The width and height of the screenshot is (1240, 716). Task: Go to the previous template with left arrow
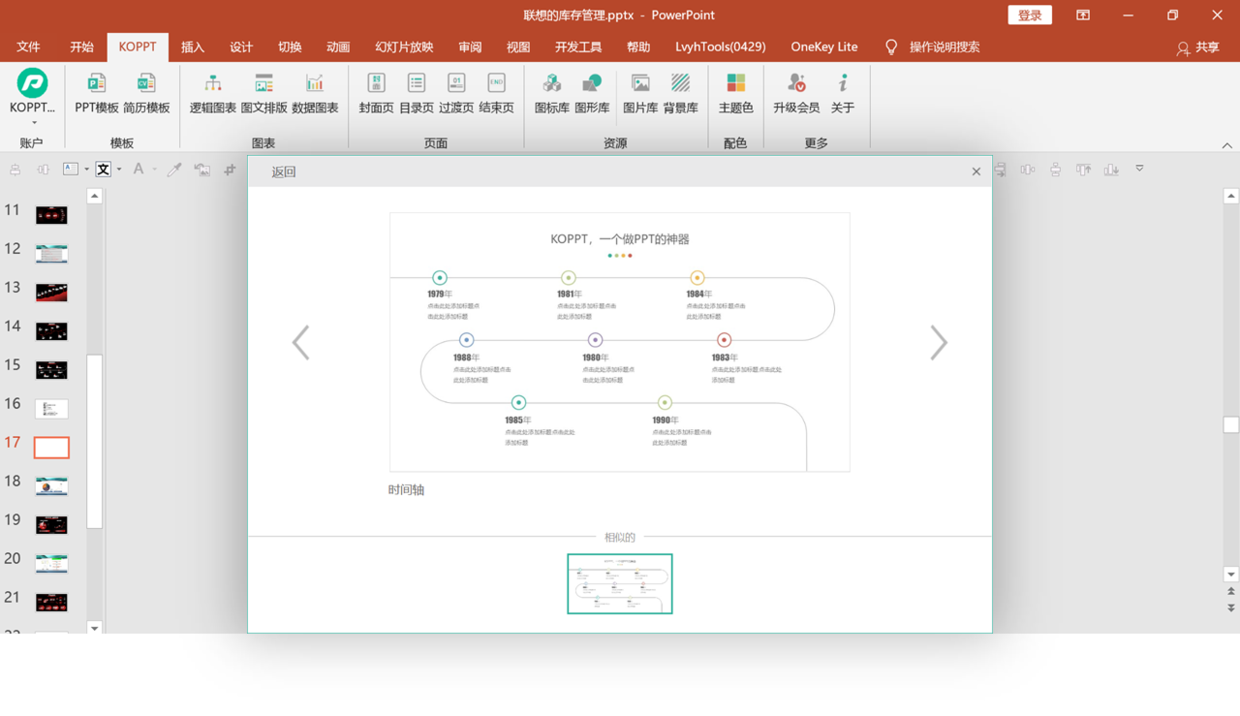300,343
